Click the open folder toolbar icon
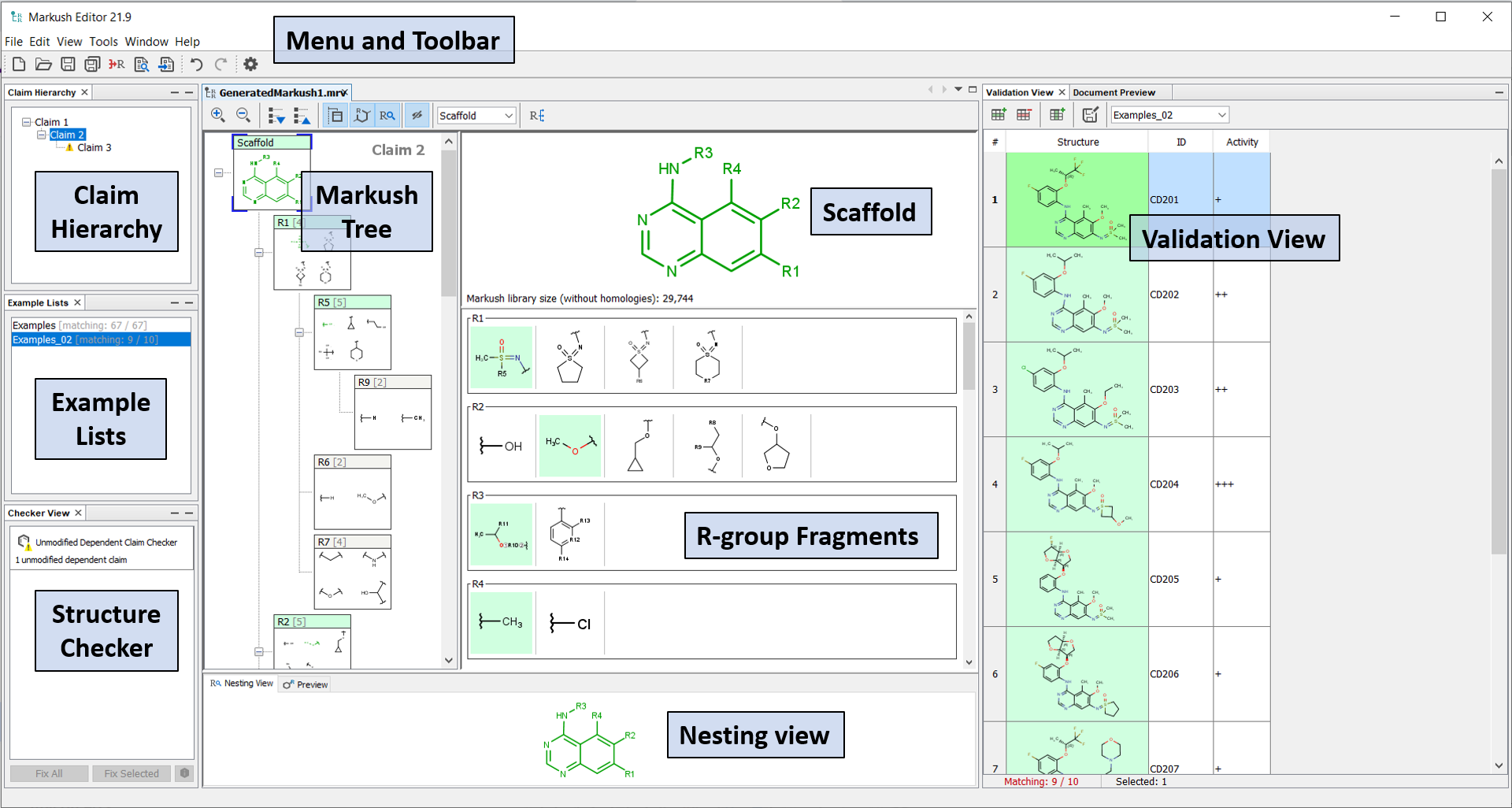The width and height of the screenshot is (1512, 808). click(43, 65)
